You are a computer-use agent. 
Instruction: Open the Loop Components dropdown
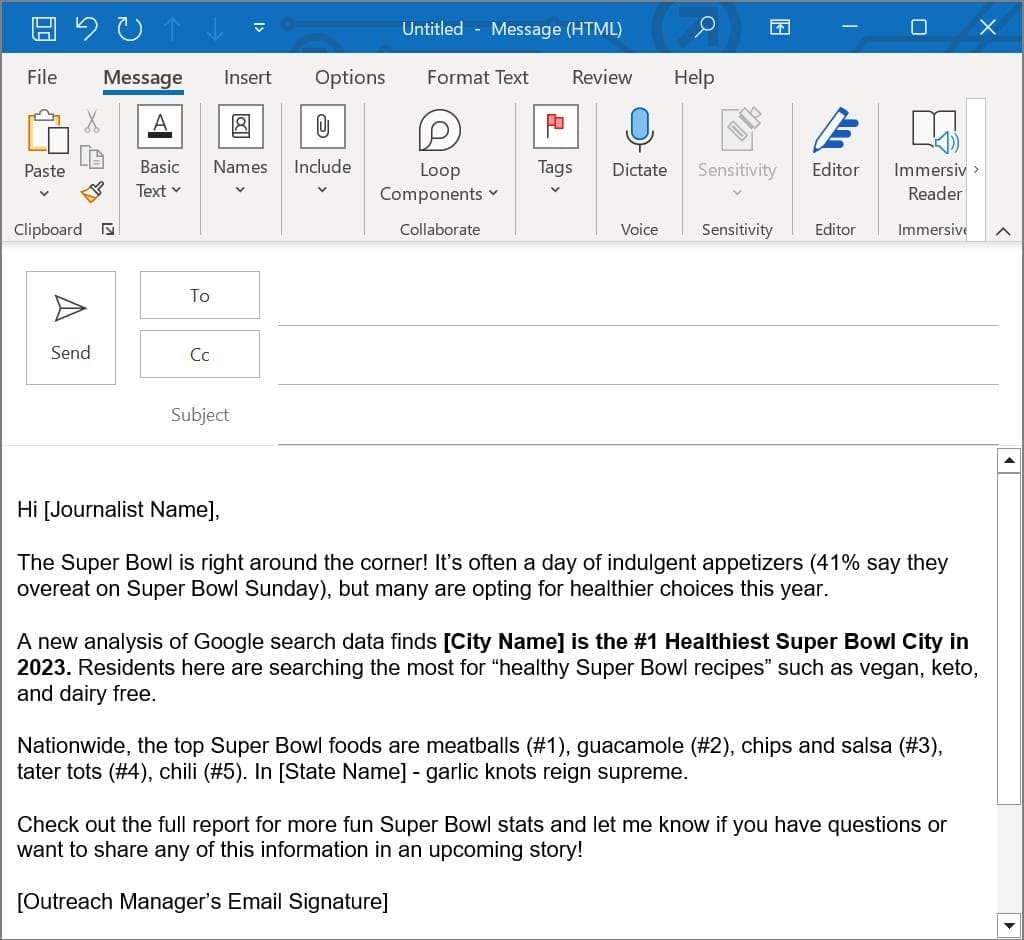(x=440, y=155)
